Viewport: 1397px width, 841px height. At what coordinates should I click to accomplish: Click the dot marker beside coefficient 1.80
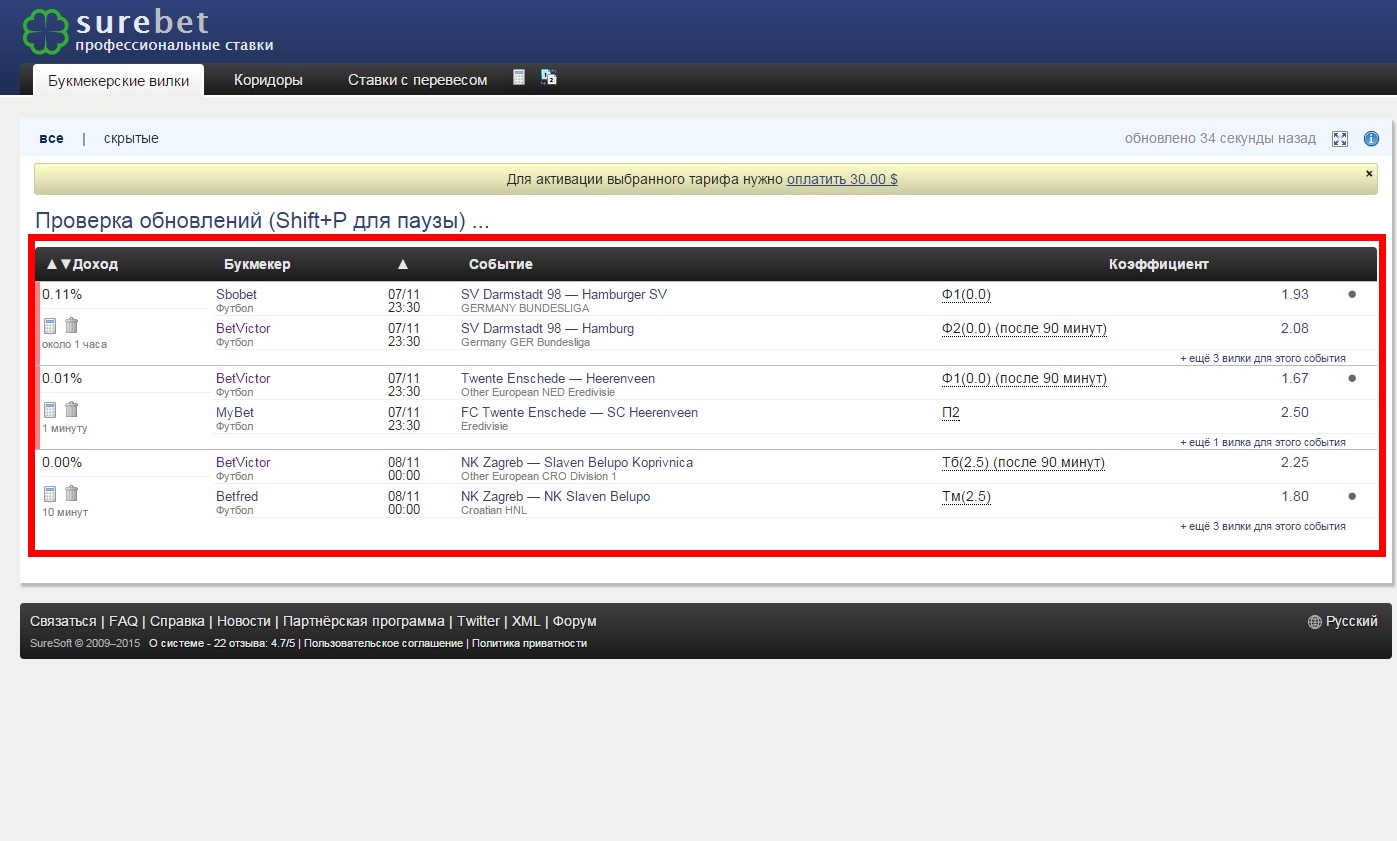[1352, 496]
